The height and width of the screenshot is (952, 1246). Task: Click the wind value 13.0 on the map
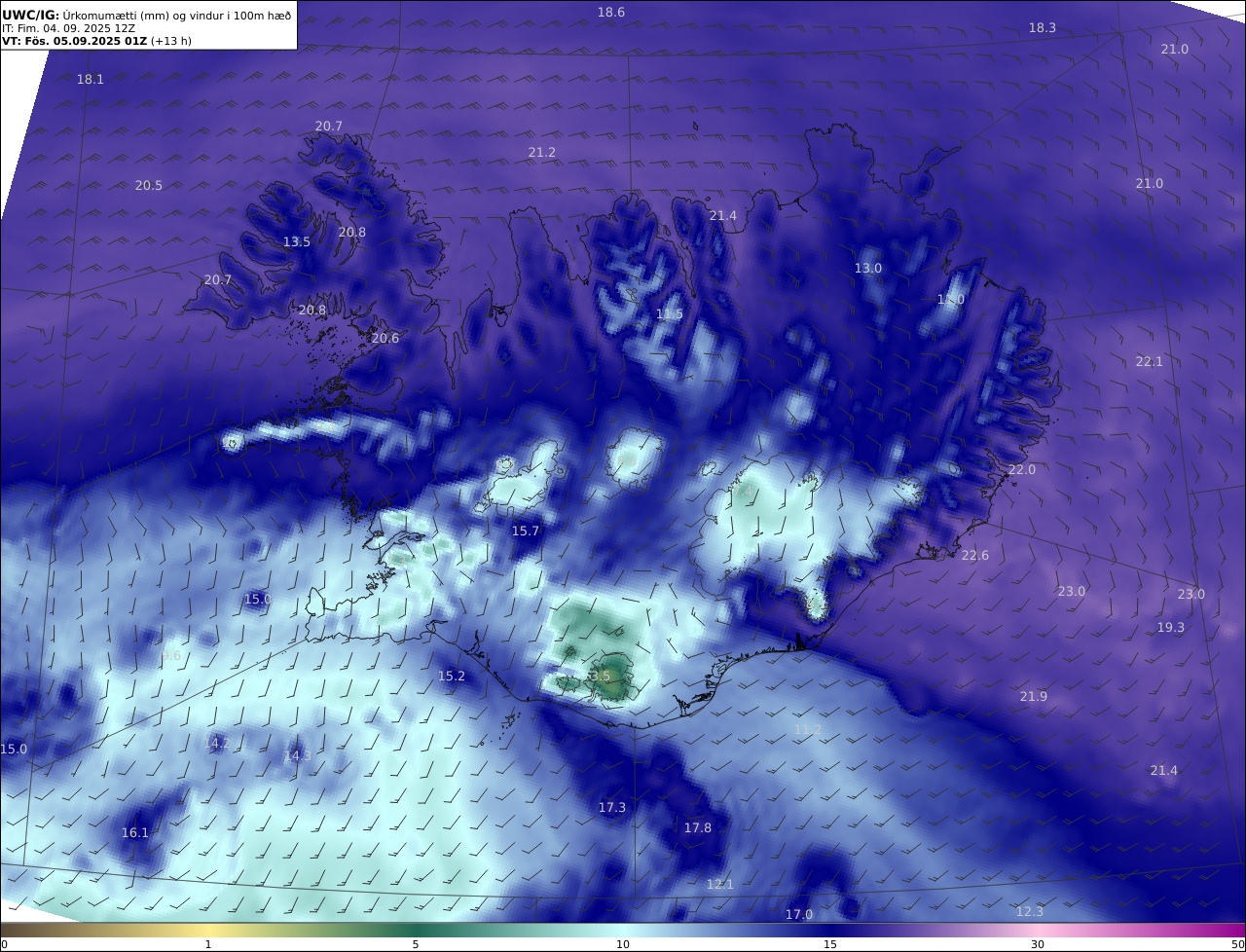[x=868, y=269]
